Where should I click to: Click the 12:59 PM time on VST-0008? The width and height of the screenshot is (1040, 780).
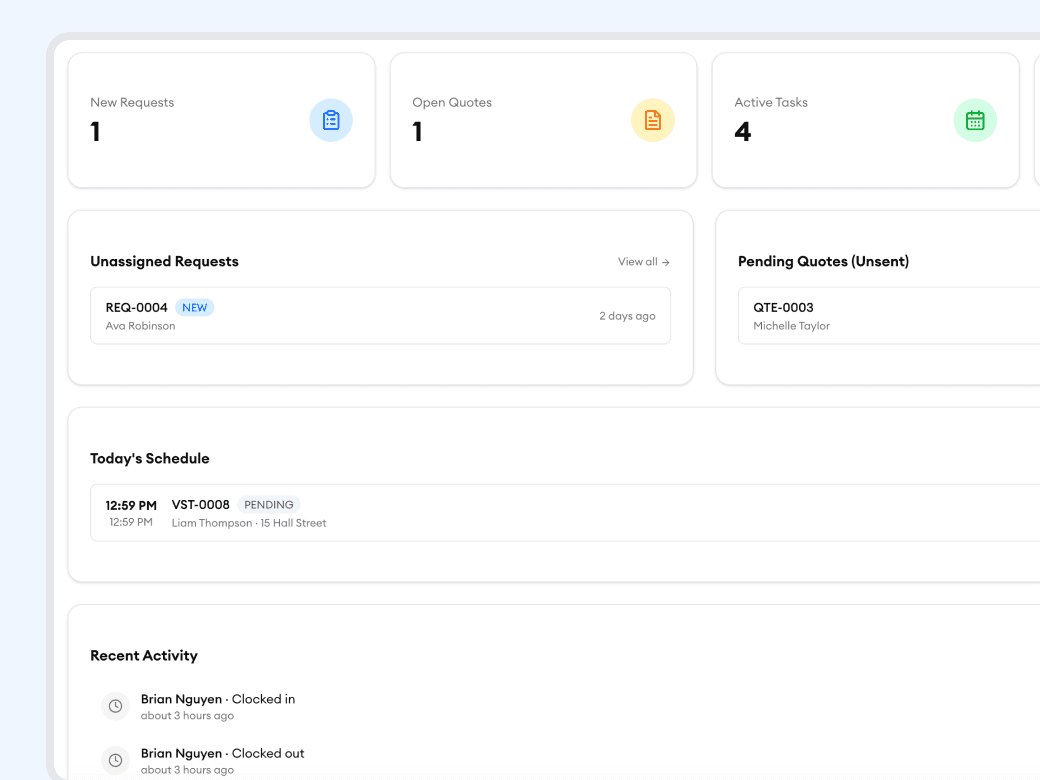click(x=131, y=505)
